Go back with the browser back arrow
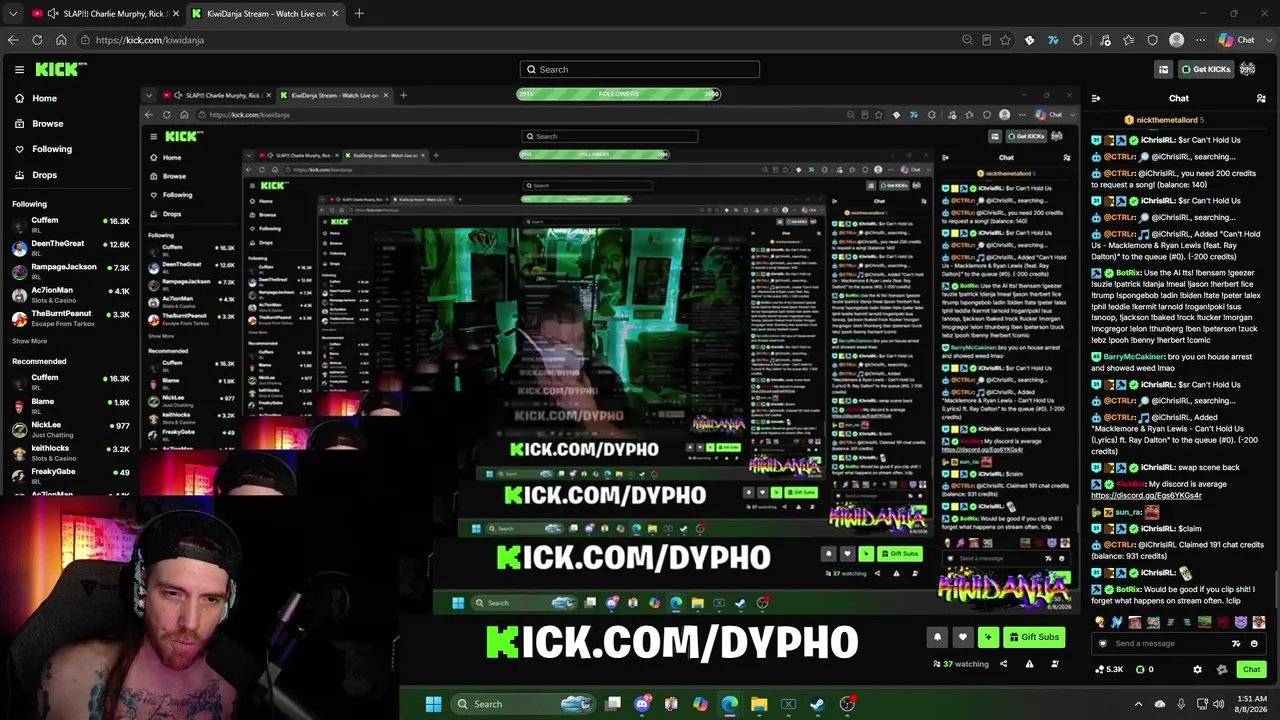Screen dimensions: 1280x720 (13, 40)
